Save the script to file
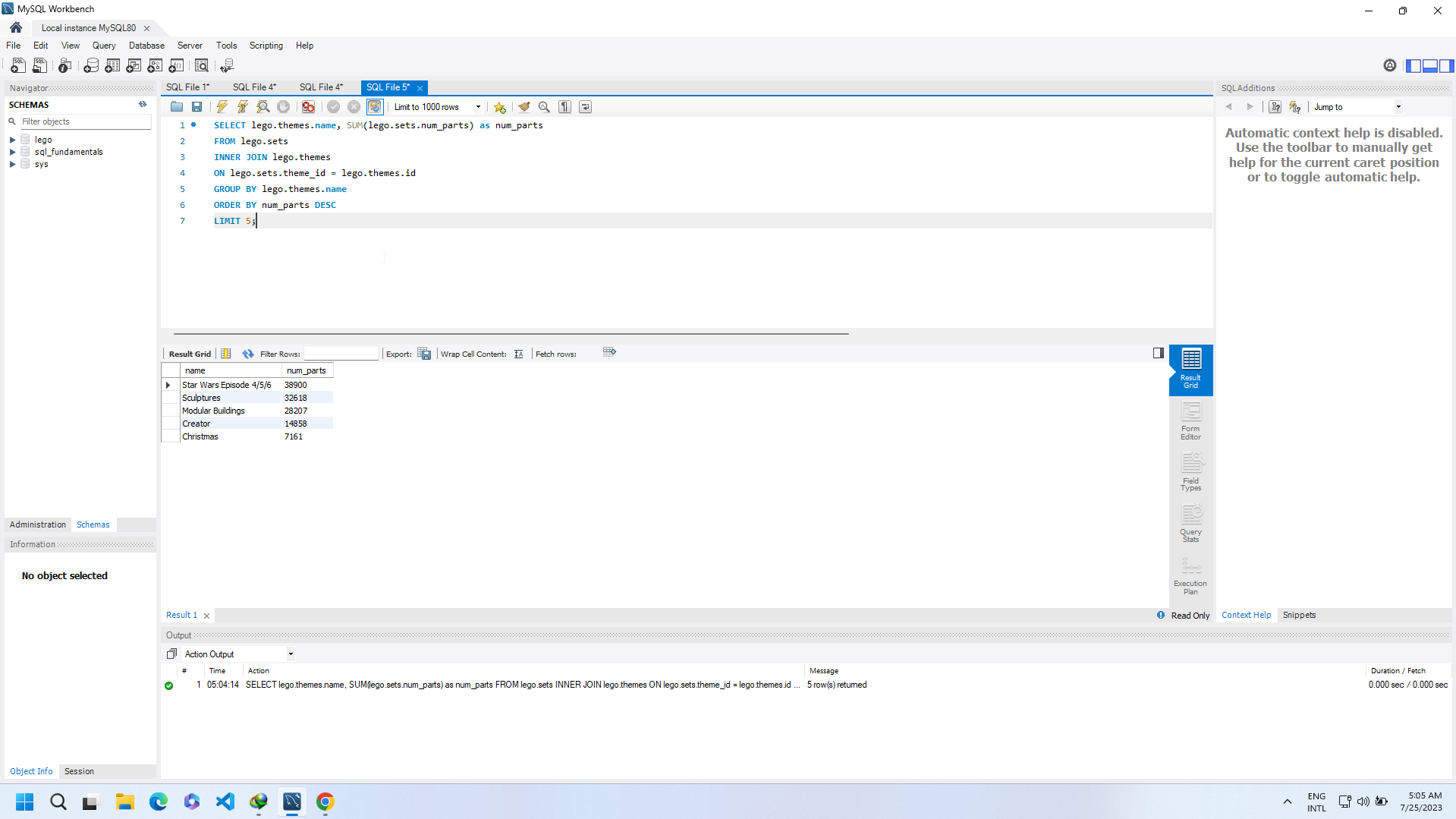This screenshot has width=1456, height=819. [197, 107]
